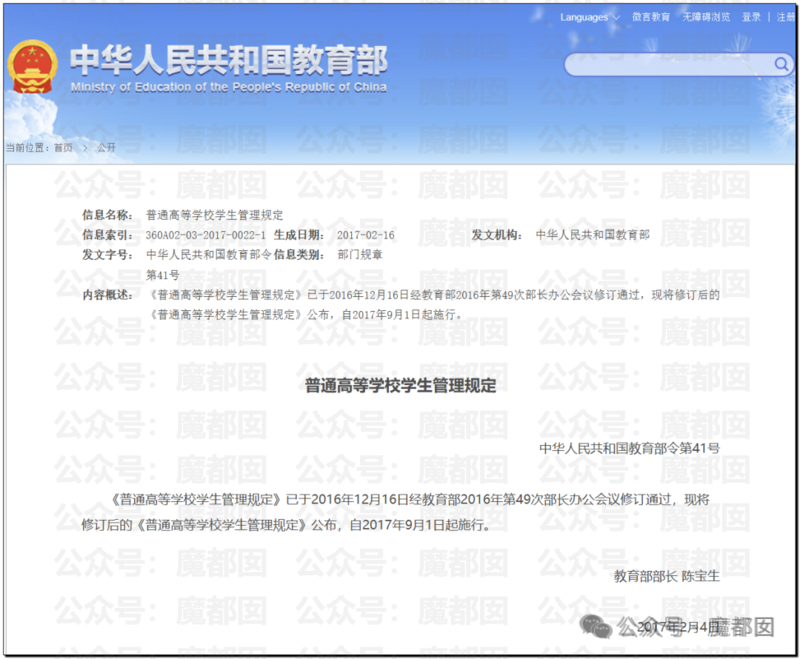Enable 无障碍浏览 mode
The height and width of the screenshot is (659, 800).
coord(707,17)
